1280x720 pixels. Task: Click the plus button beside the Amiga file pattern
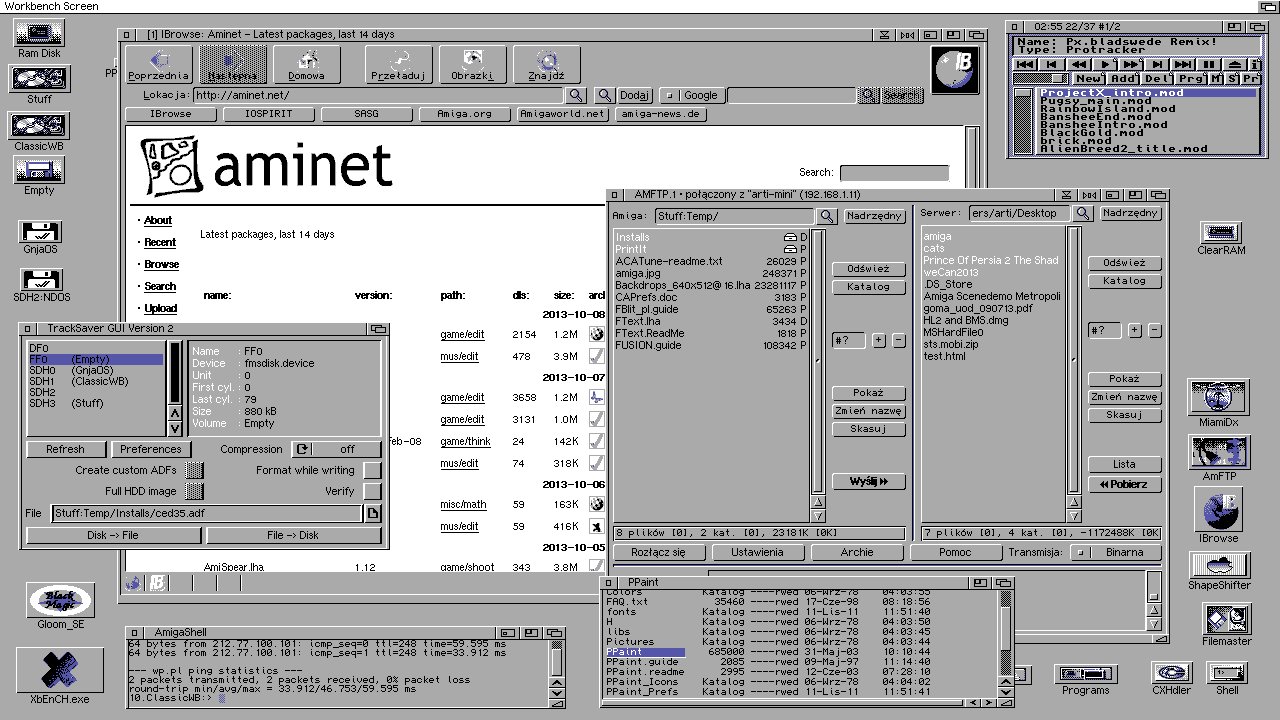(879, 341)
